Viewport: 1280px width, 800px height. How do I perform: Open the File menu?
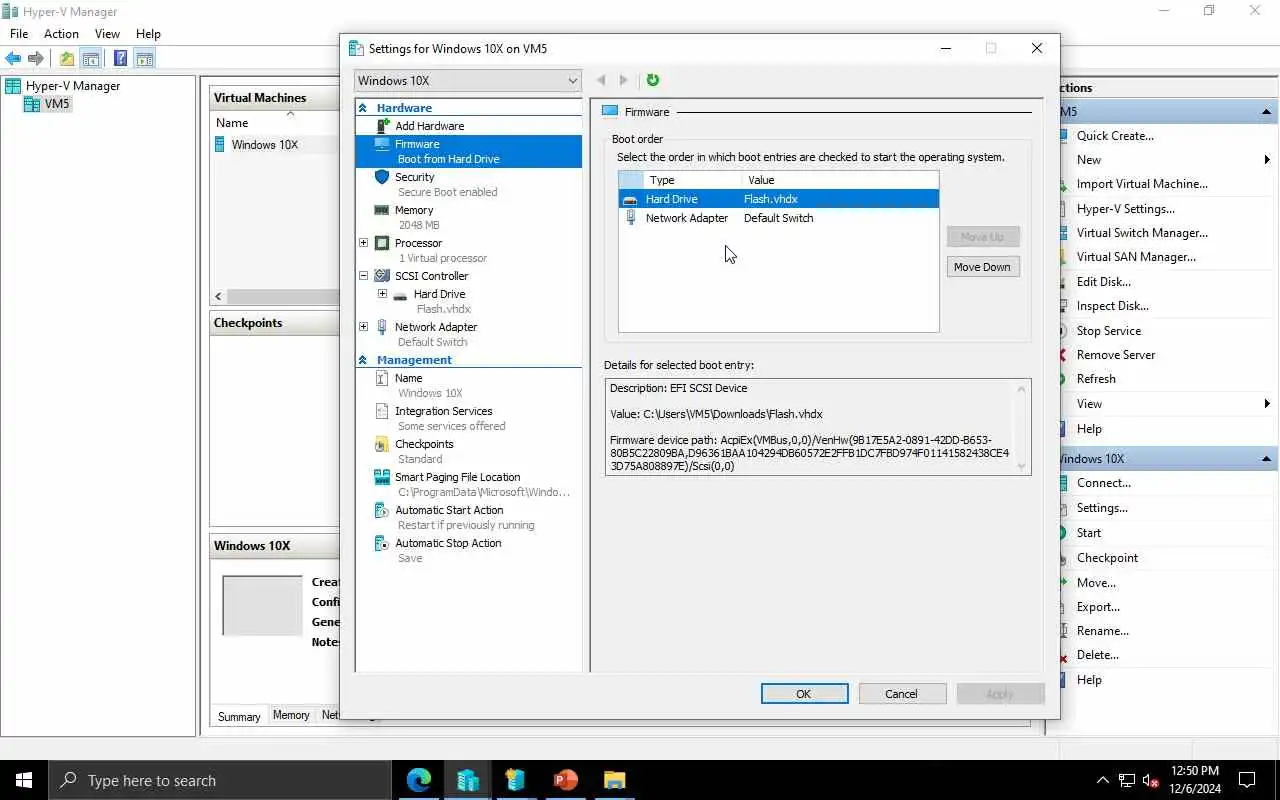[x=19, y=34]
